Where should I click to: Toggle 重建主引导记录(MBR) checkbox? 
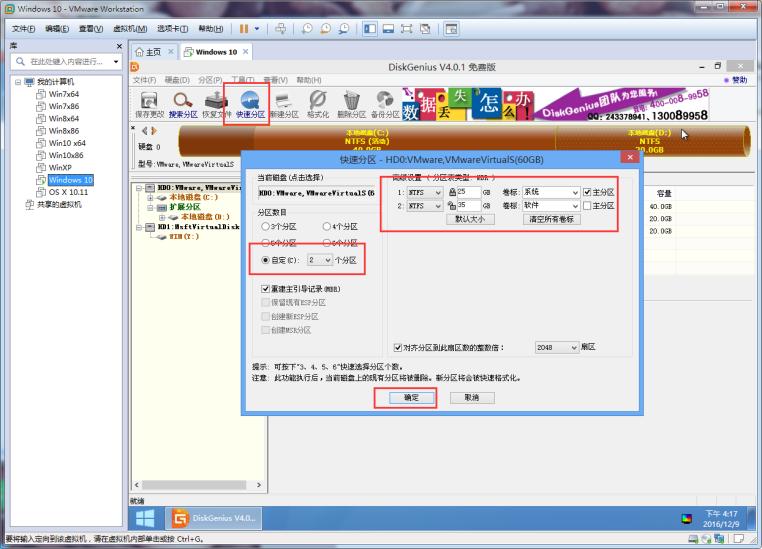pyautogui.click(x=265, y=289)
